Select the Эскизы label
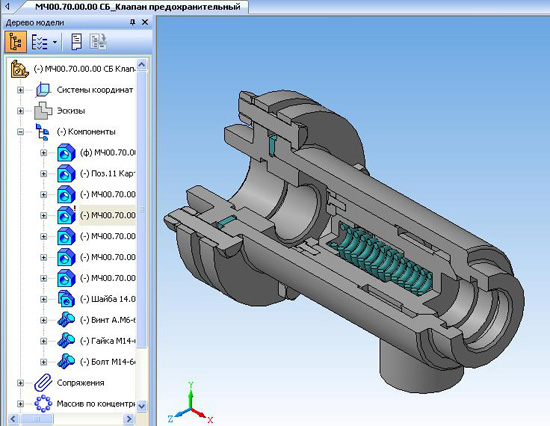 click(x=71, y=111)
